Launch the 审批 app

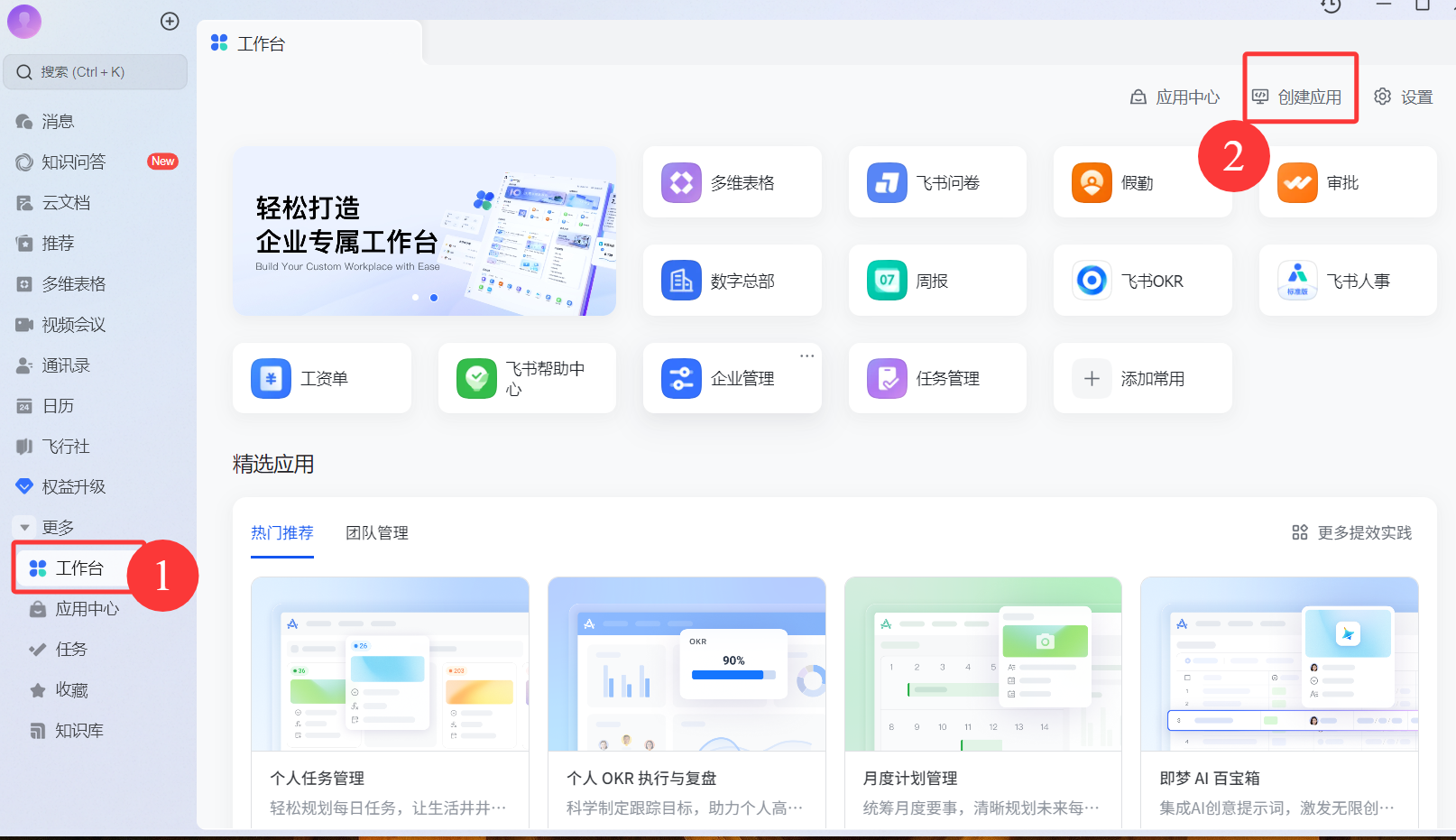1348,182
